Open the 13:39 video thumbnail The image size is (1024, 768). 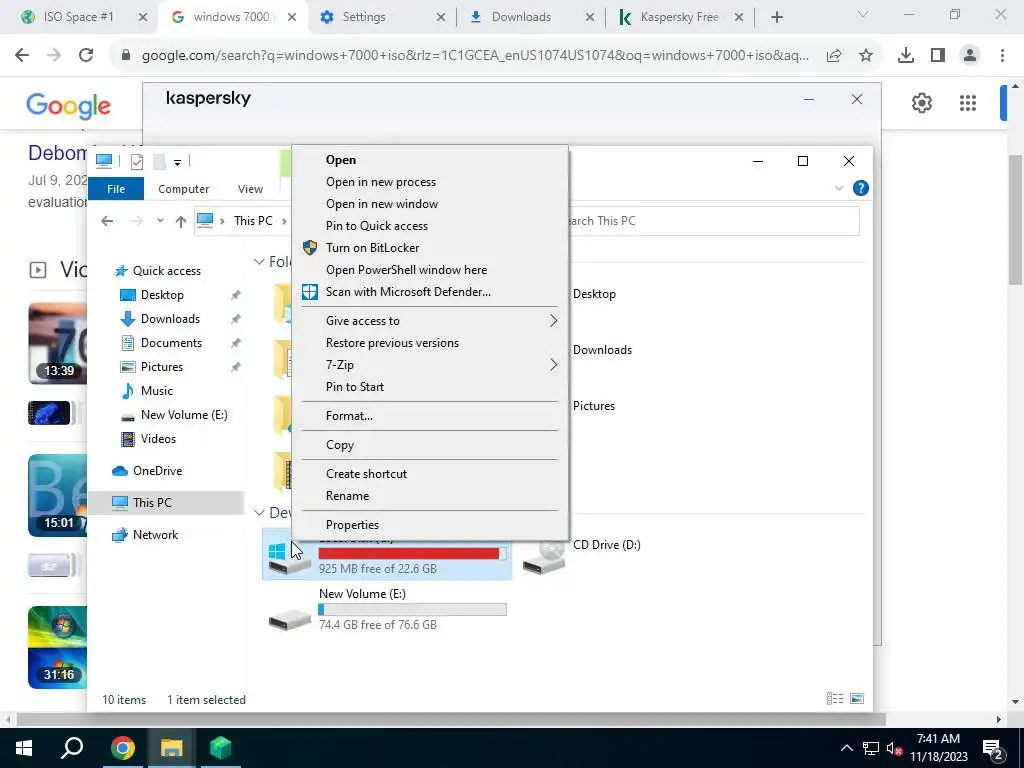pyautogui.click(x=57, y=344)
